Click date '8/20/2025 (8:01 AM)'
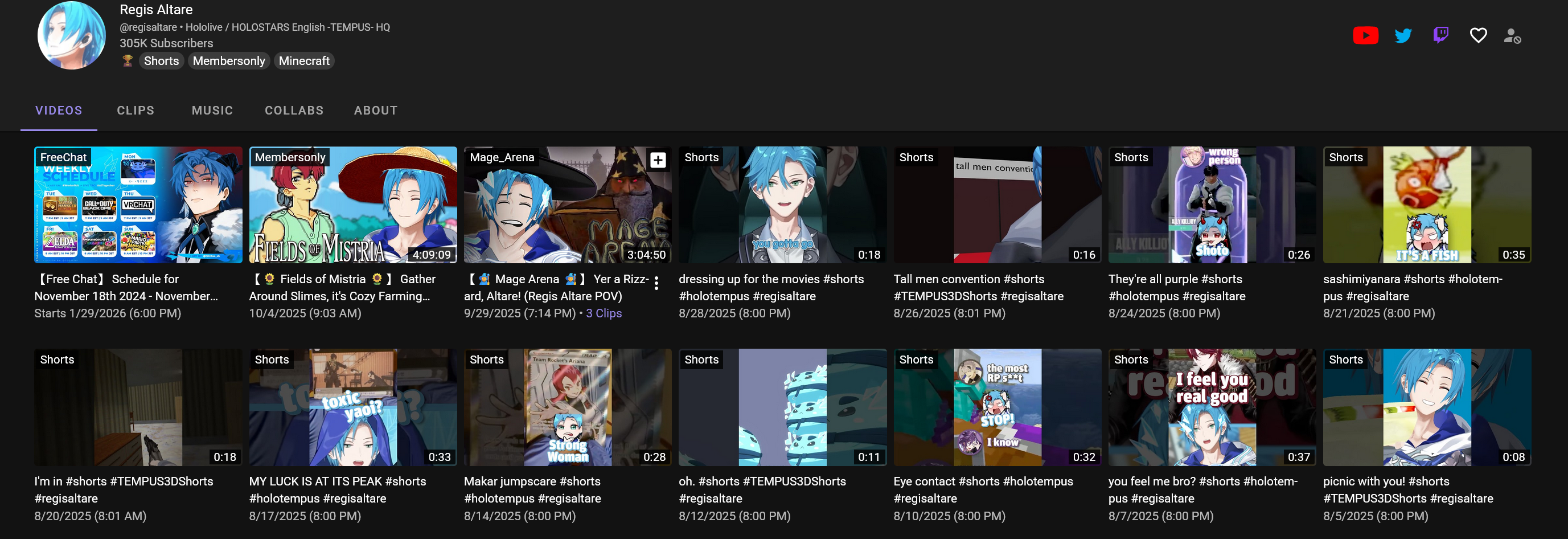This screenshot has height=539, width=1568. click(91, 516)
